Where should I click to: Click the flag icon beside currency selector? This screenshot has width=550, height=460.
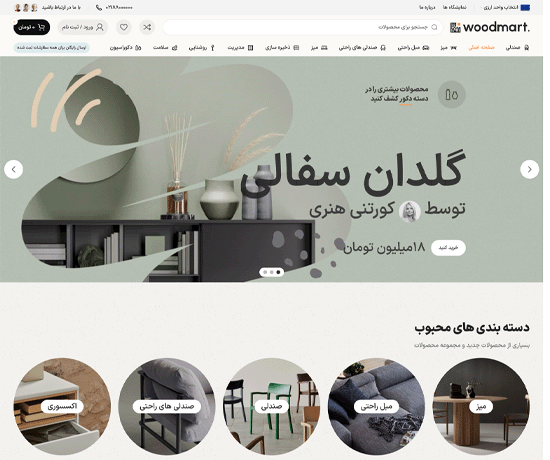[x=525, y=7]
